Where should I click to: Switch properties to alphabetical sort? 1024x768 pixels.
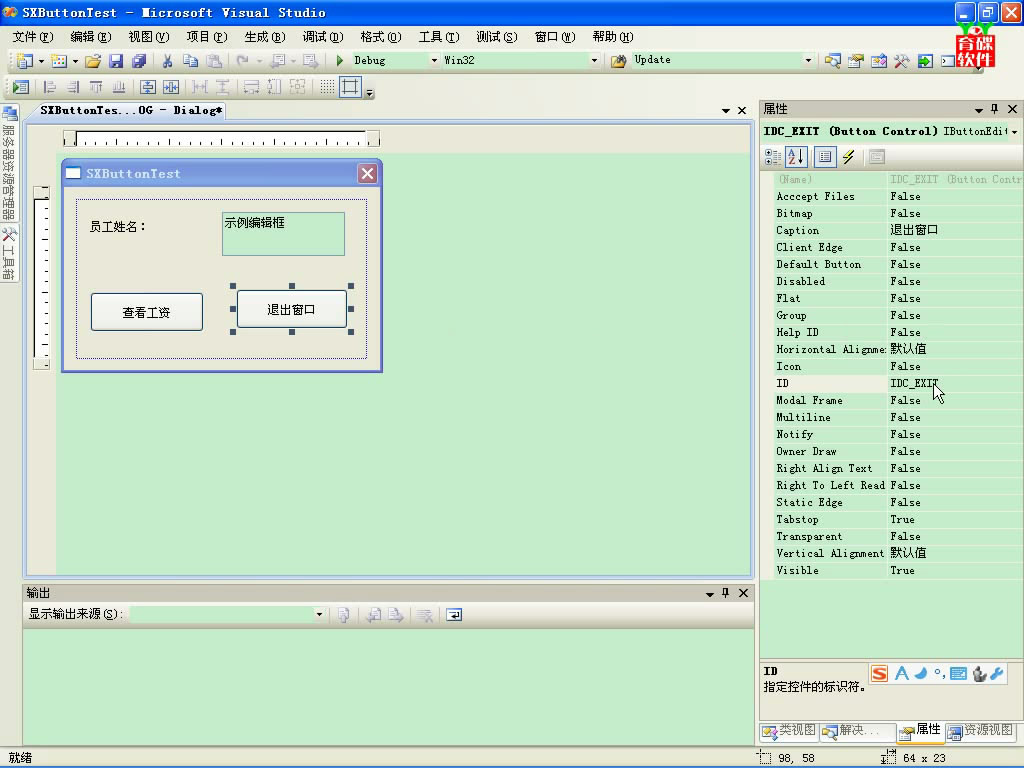(797, 157)
